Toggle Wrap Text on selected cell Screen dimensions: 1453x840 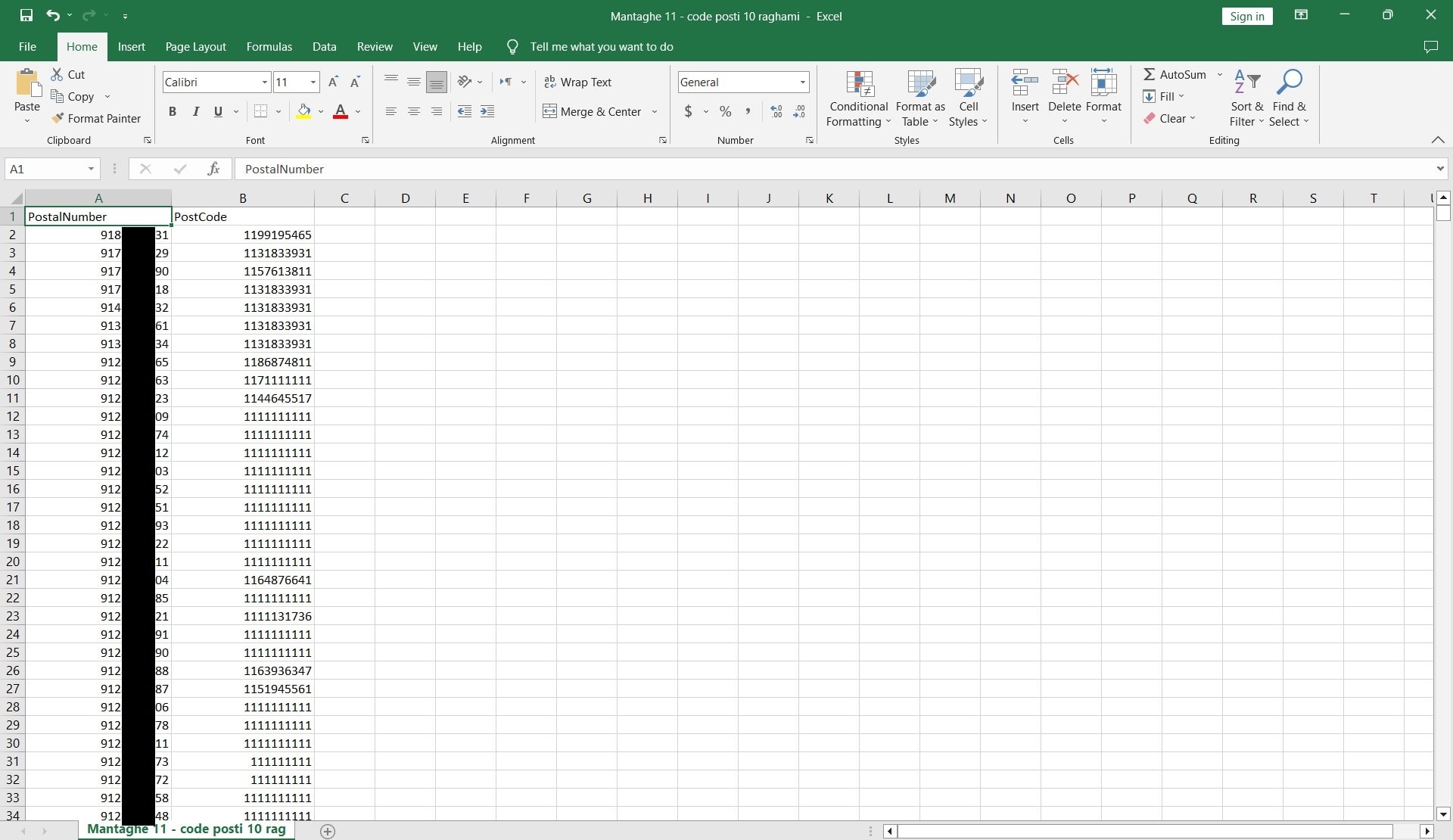tap(577, 82)
